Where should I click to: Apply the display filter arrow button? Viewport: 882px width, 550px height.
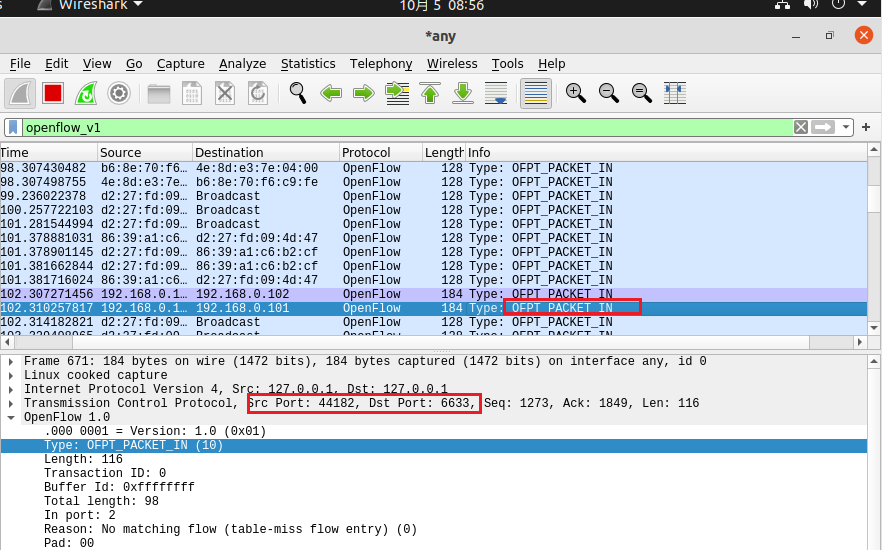(823, 127)
